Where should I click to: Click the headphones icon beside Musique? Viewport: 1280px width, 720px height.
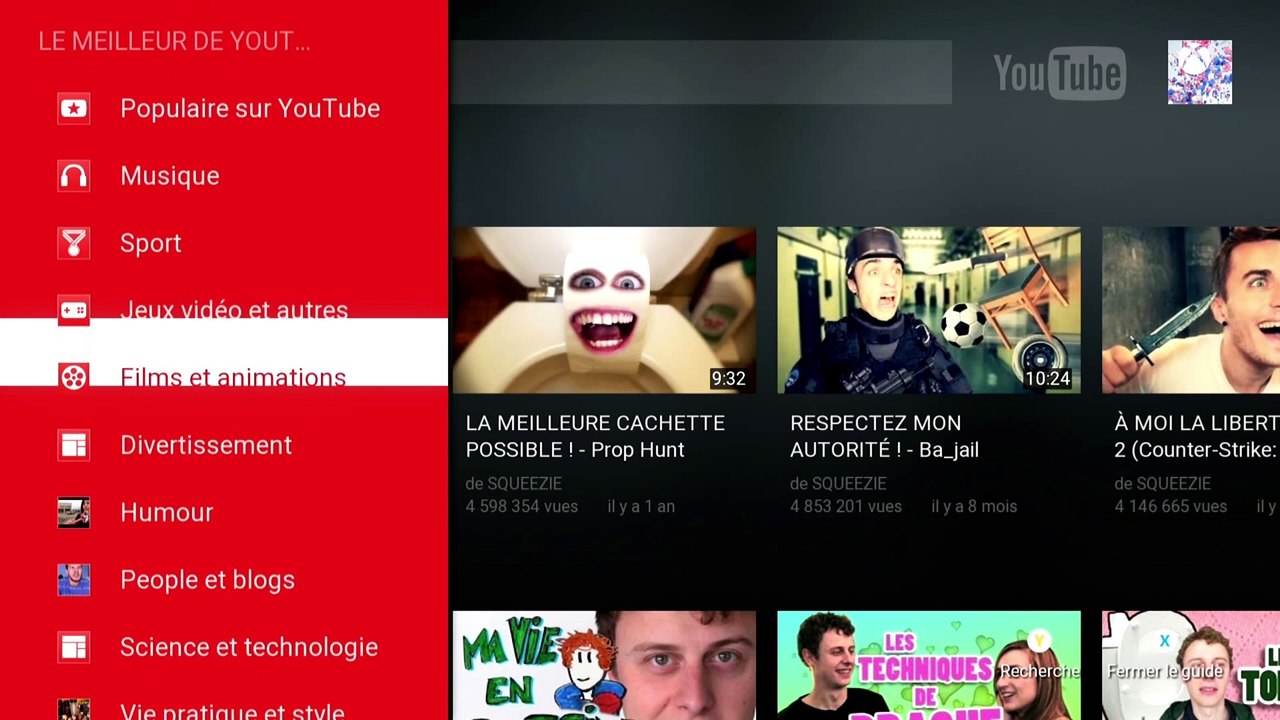point(74,176)
